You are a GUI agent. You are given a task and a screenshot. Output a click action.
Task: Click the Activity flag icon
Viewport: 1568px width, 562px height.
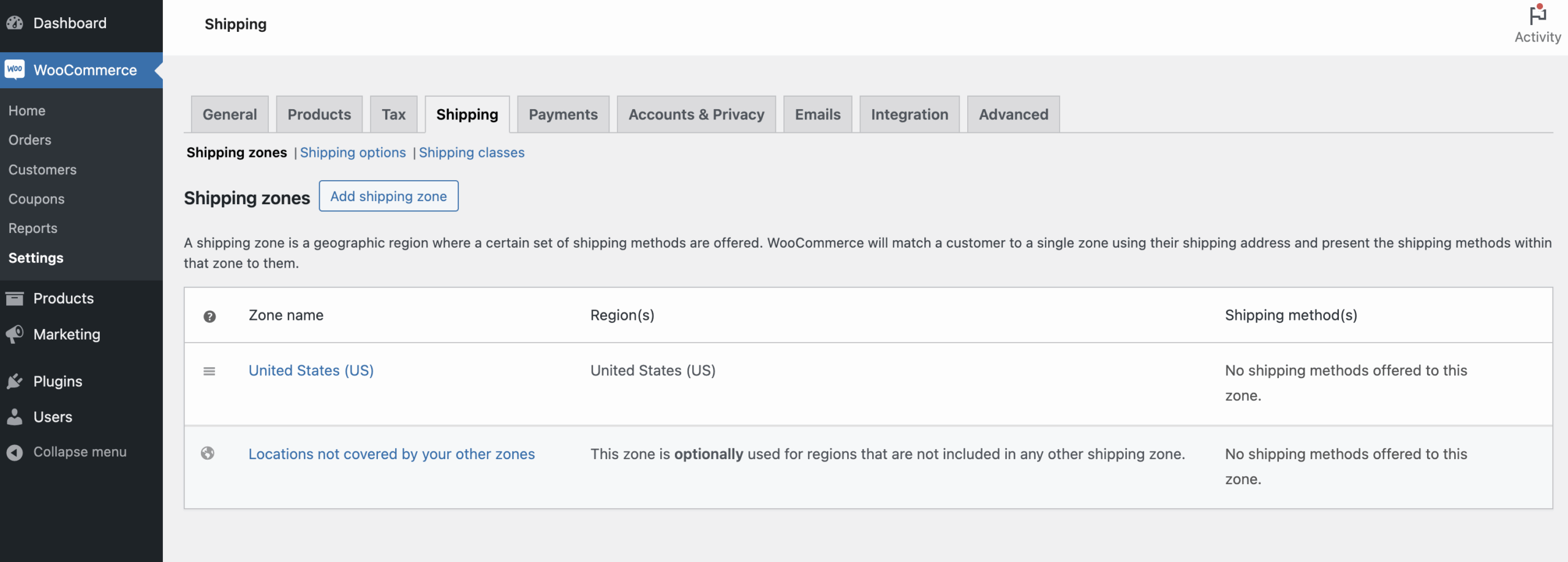(1537, 15)
